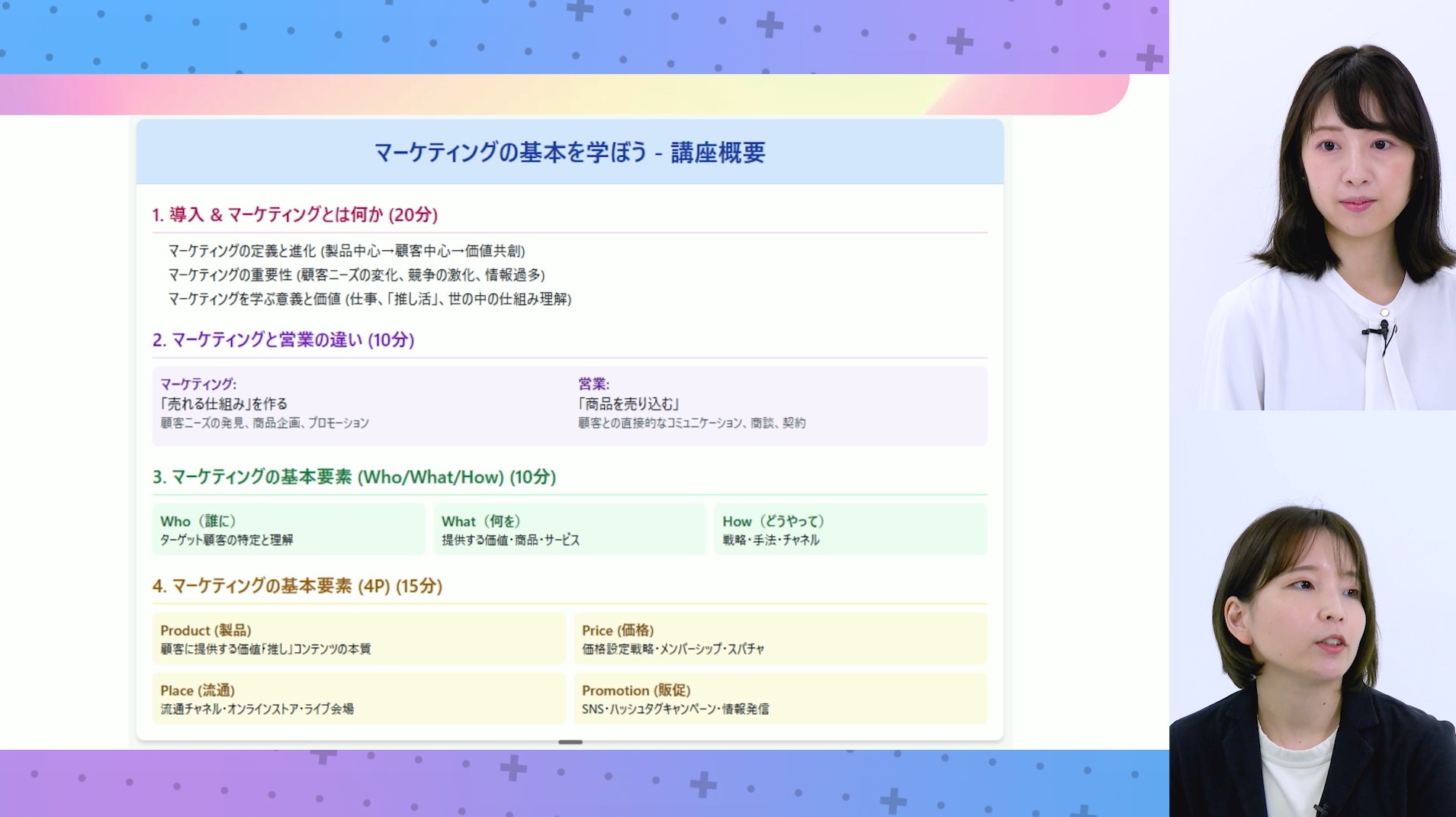Click the Promotion (販促) card title
The image size is (1456, 817).
click(636, 690)
